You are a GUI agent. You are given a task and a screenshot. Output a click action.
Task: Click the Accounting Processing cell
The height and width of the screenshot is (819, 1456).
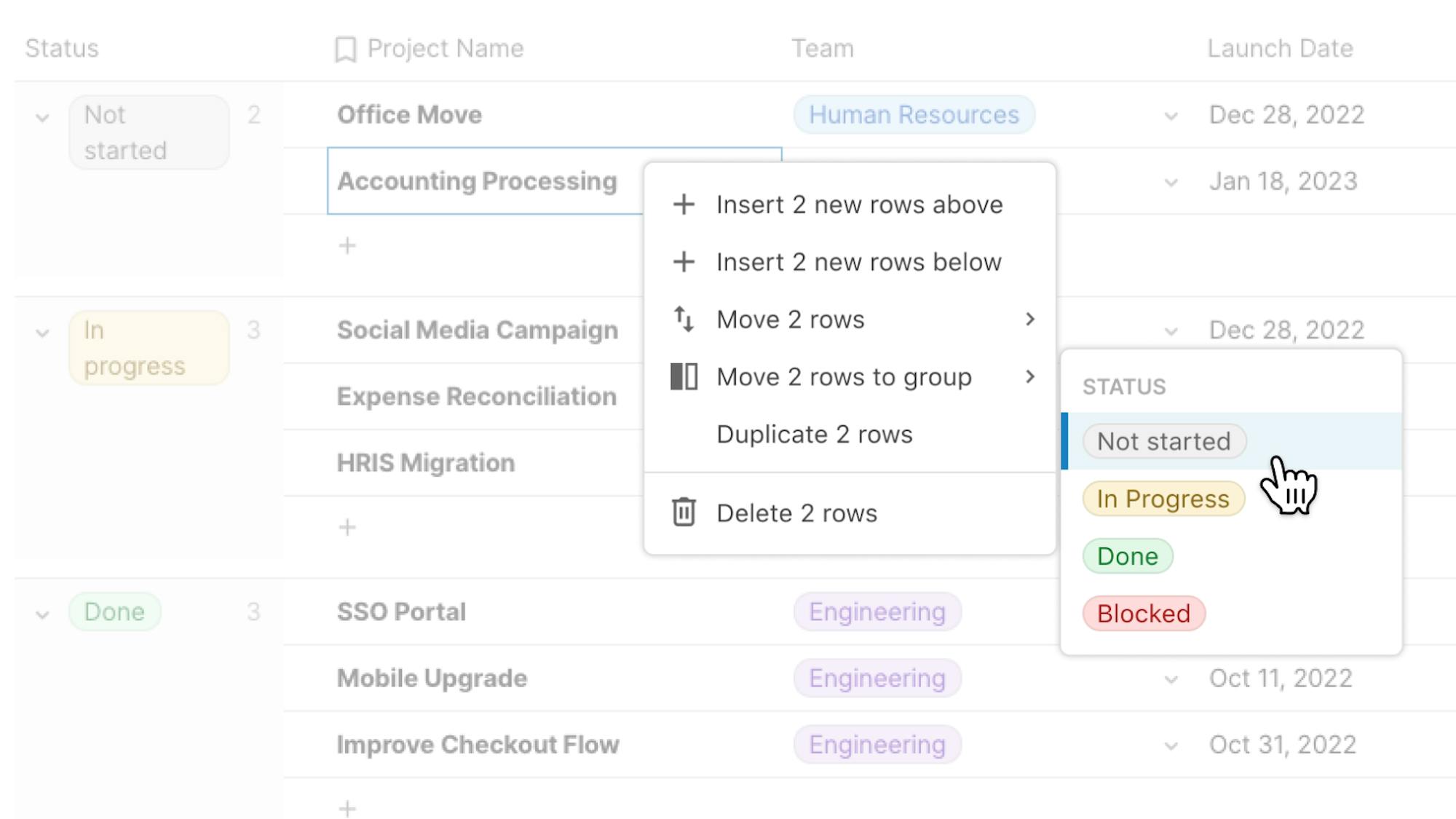(x=477, y=181)
